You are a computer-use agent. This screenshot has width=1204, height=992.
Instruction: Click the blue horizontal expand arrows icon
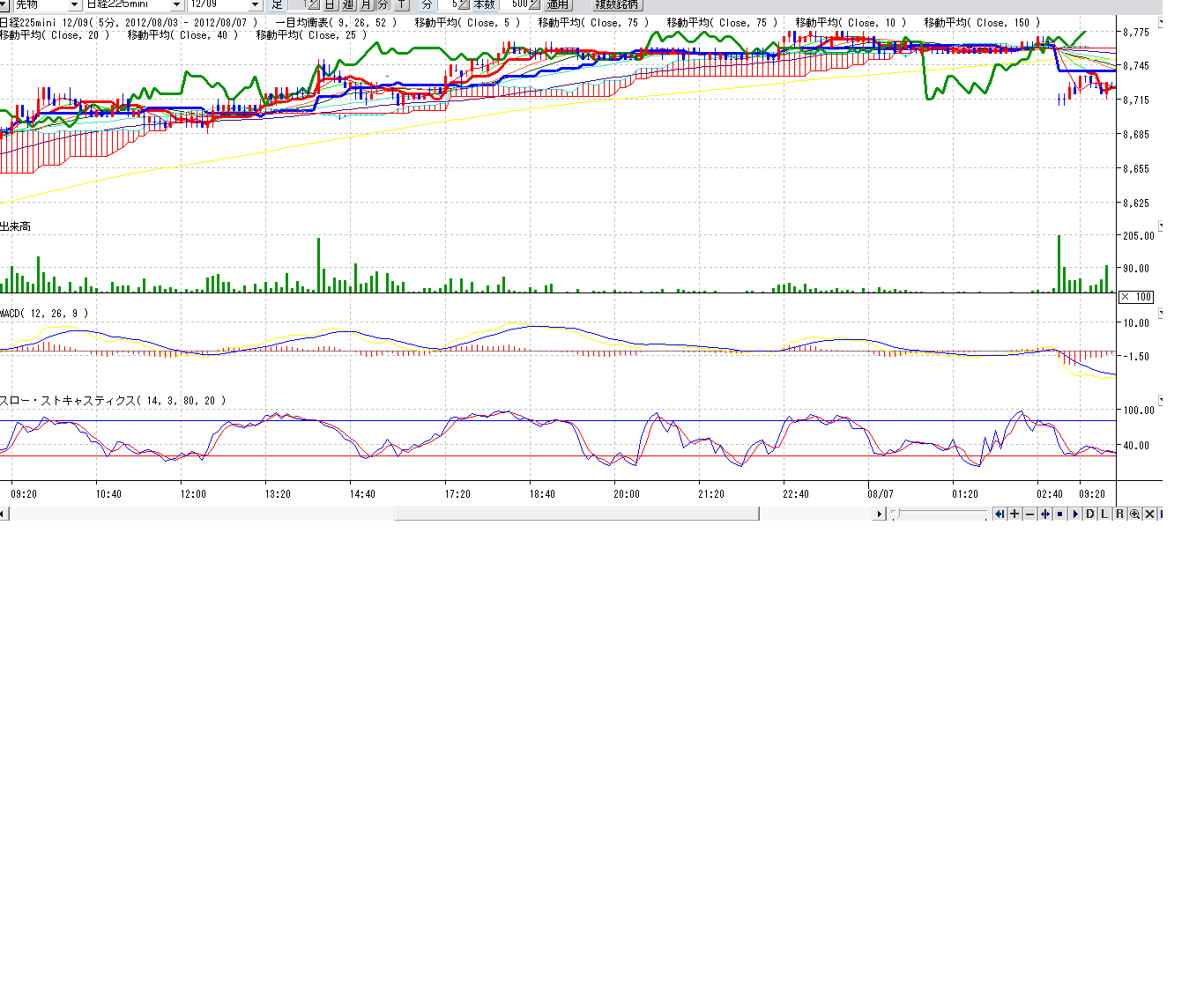(1044, 514)
